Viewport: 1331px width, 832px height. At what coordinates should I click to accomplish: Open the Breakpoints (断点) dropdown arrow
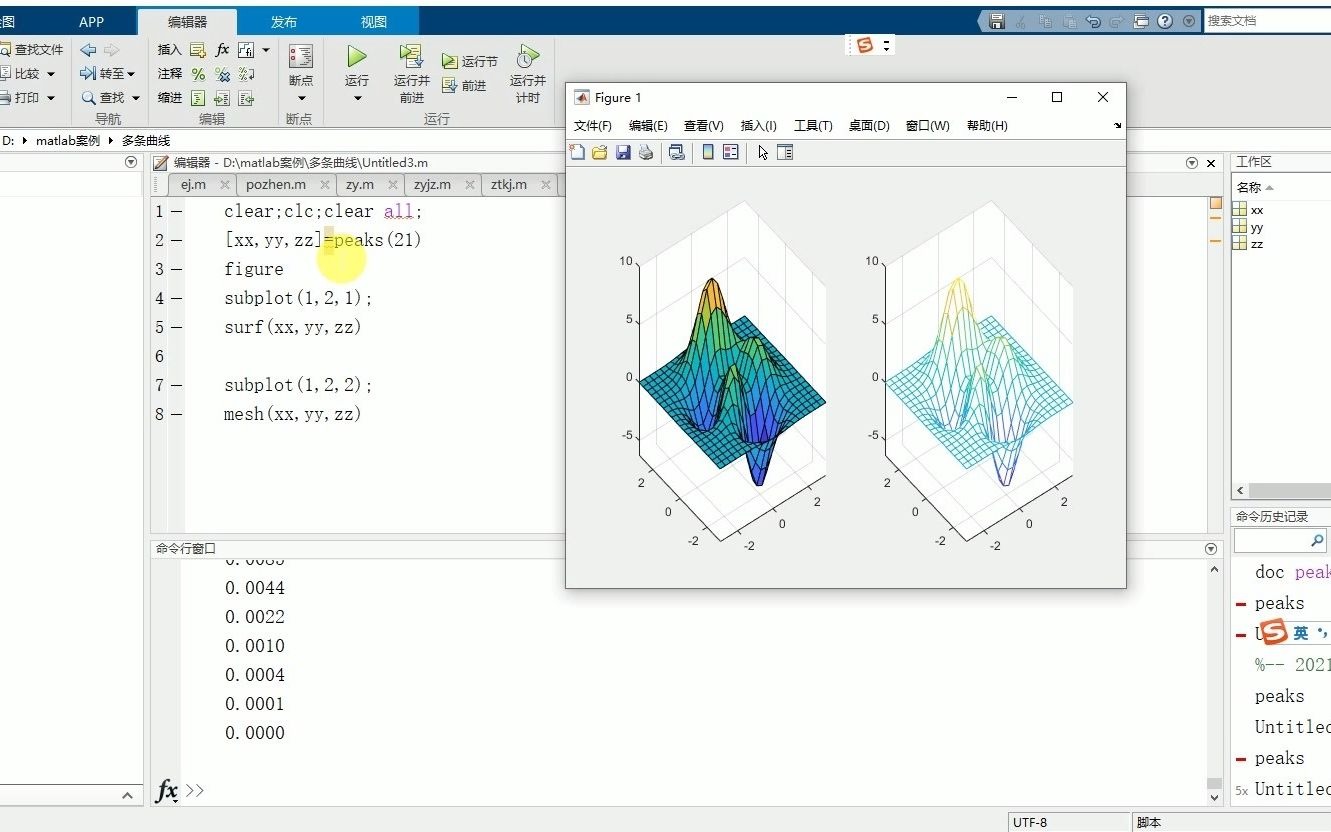(300, 98)
